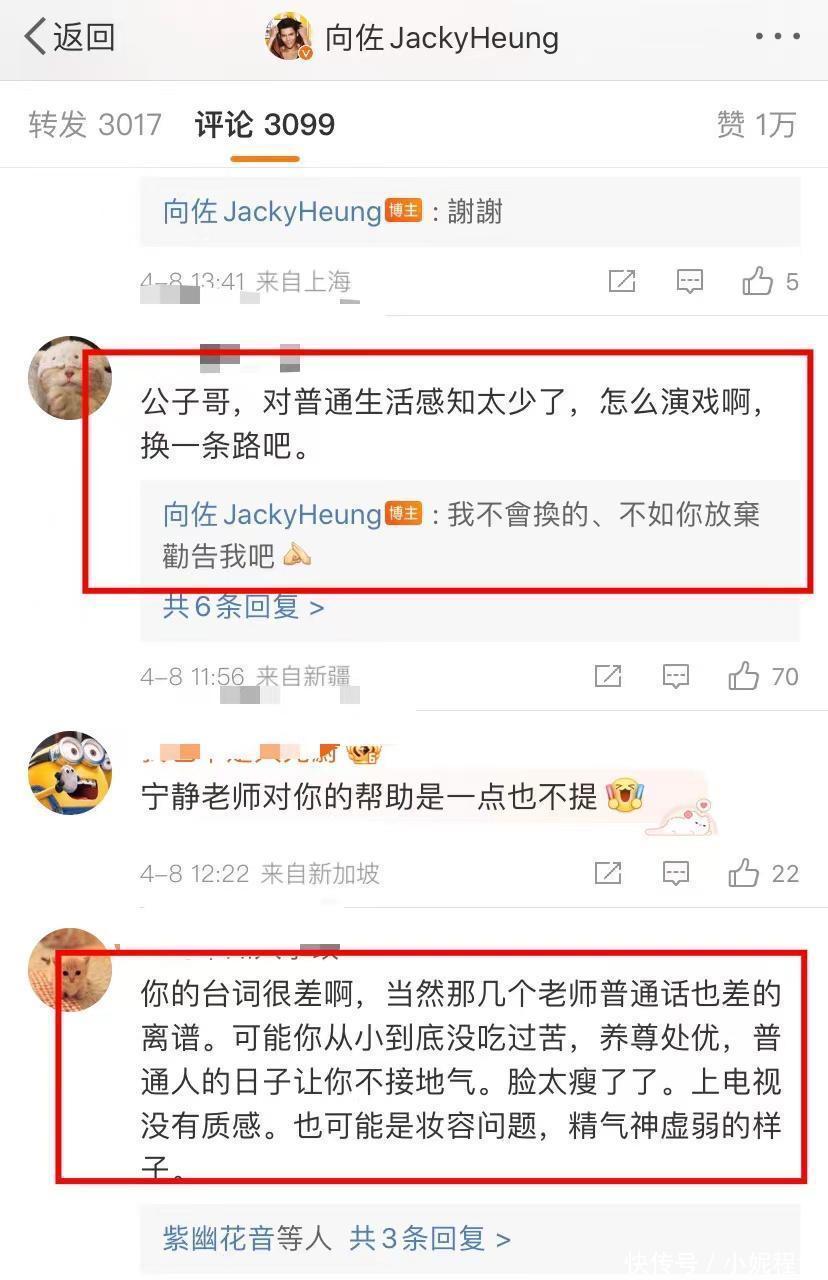Expand 共3条回复 replies
Image resolution: width=828 pixels, height=1280 pixels.
coord(430,1239)
